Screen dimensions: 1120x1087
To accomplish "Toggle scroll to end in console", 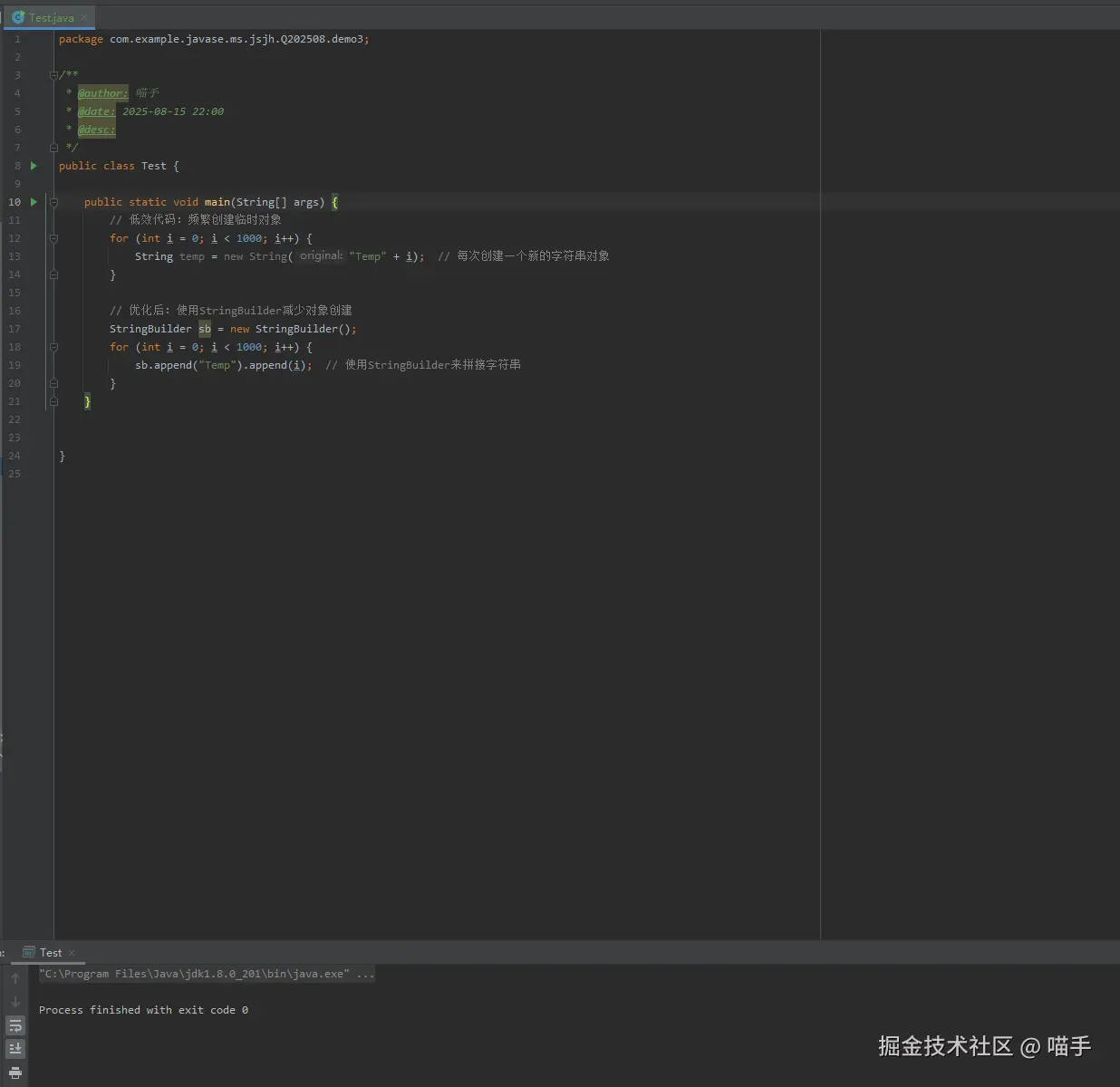I will [x=15, y=1049].
